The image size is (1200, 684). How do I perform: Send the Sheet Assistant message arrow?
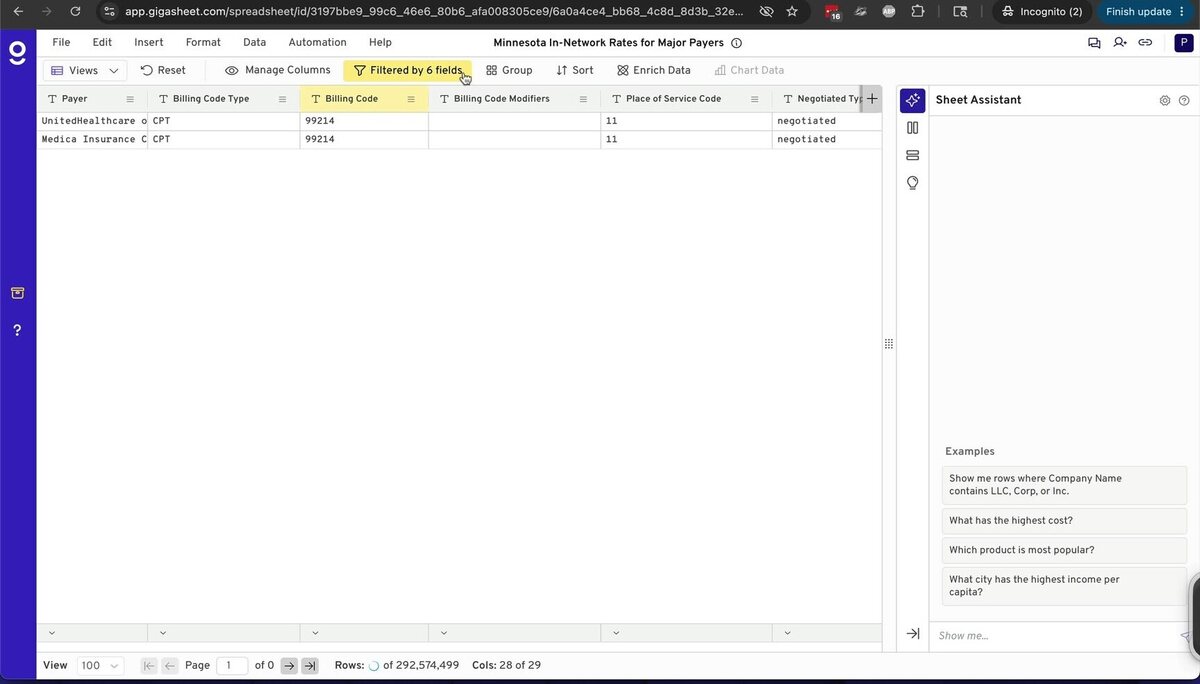point(1186,636)
